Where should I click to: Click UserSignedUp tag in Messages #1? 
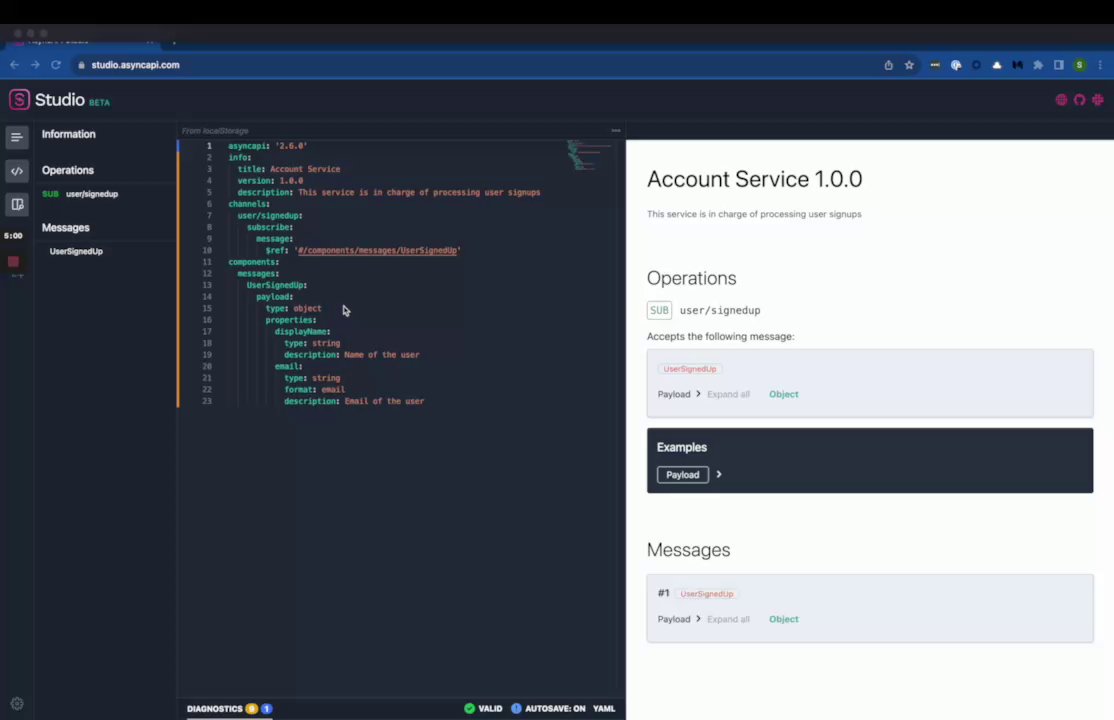pos(706,593)
